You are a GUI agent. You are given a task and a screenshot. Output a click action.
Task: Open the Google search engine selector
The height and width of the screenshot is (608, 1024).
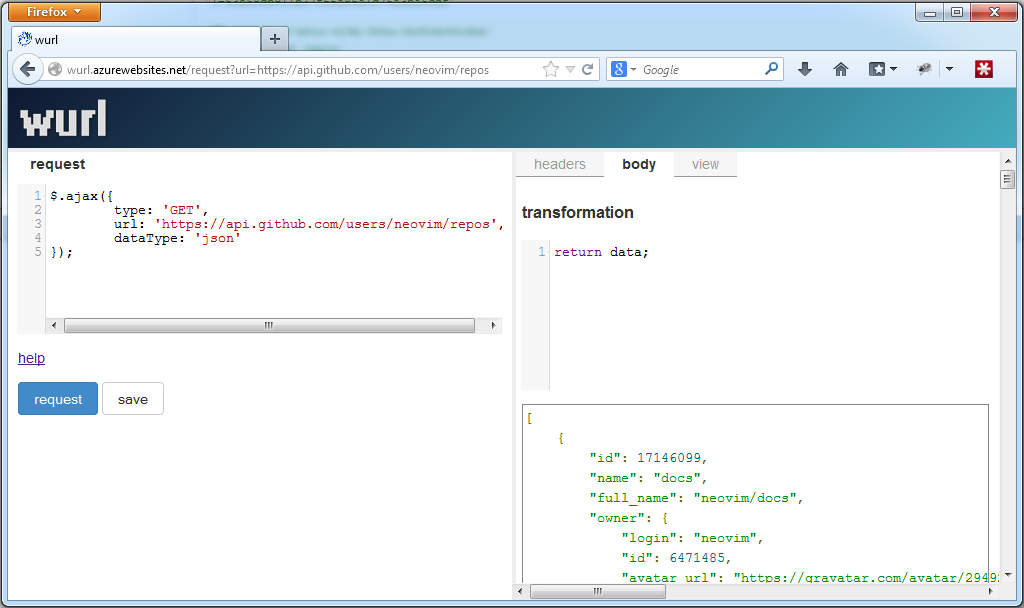pyautogui.click(x=624, y=69)
